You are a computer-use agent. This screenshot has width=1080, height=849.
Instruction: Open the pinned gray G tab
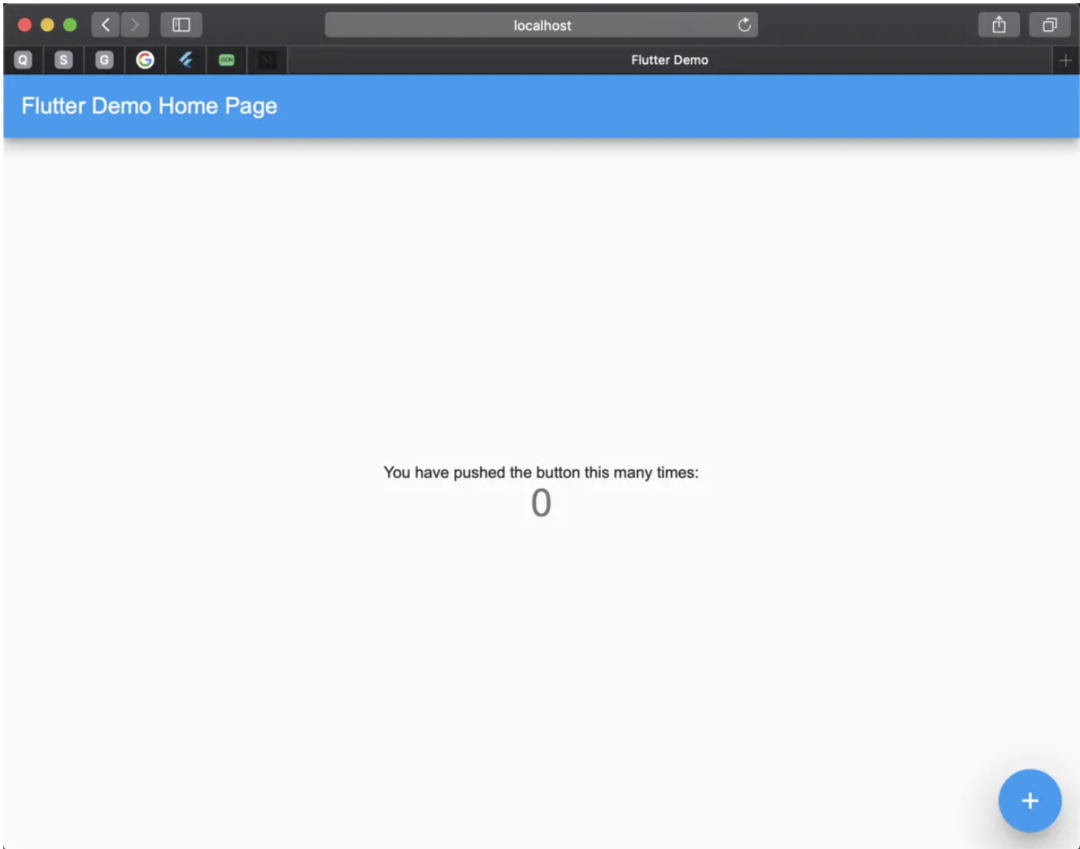(x=104, y=61)
